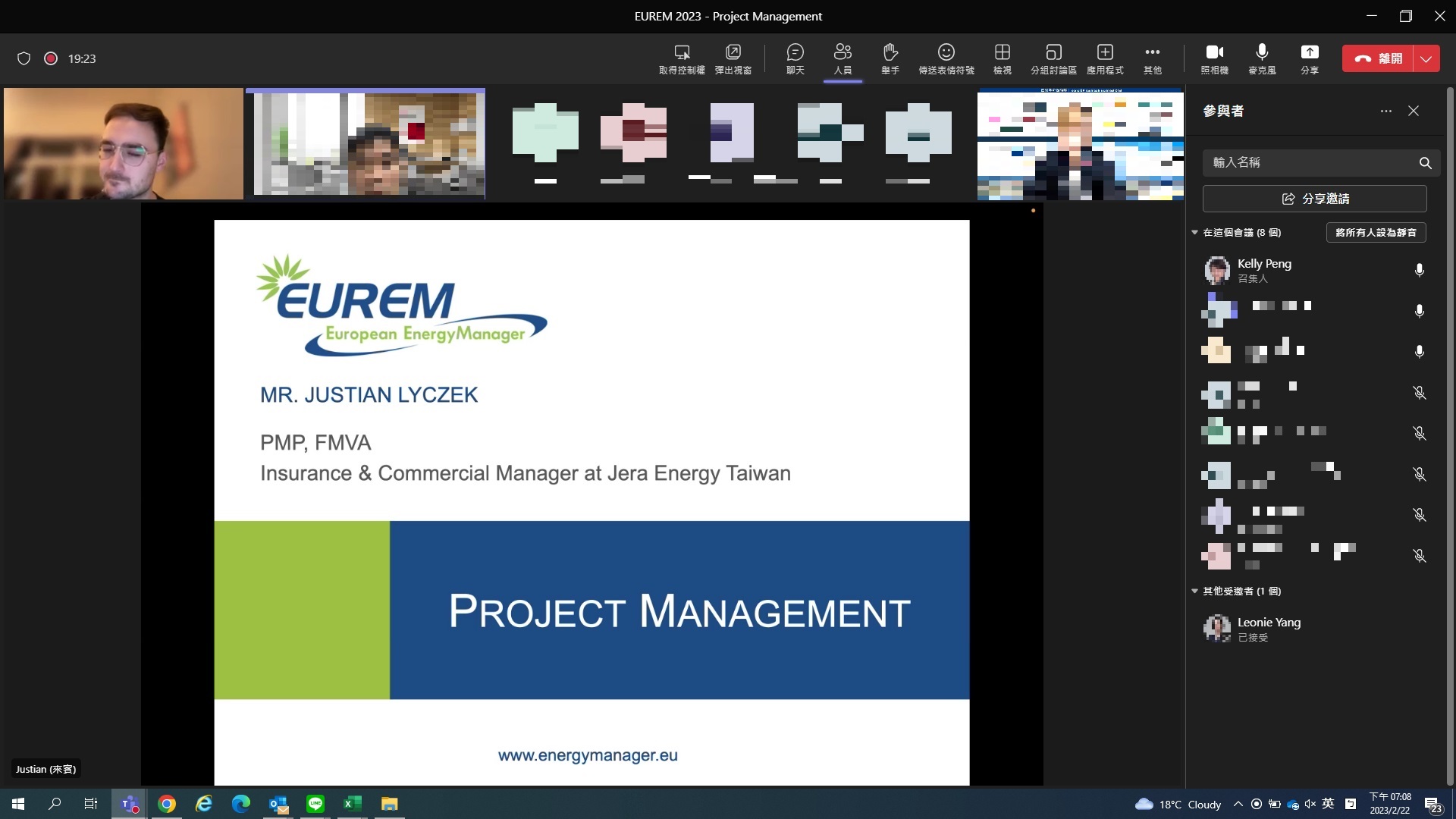Click the participants panel scrollbar
The image size is (1456, 819).
(x=1450, y=436)
